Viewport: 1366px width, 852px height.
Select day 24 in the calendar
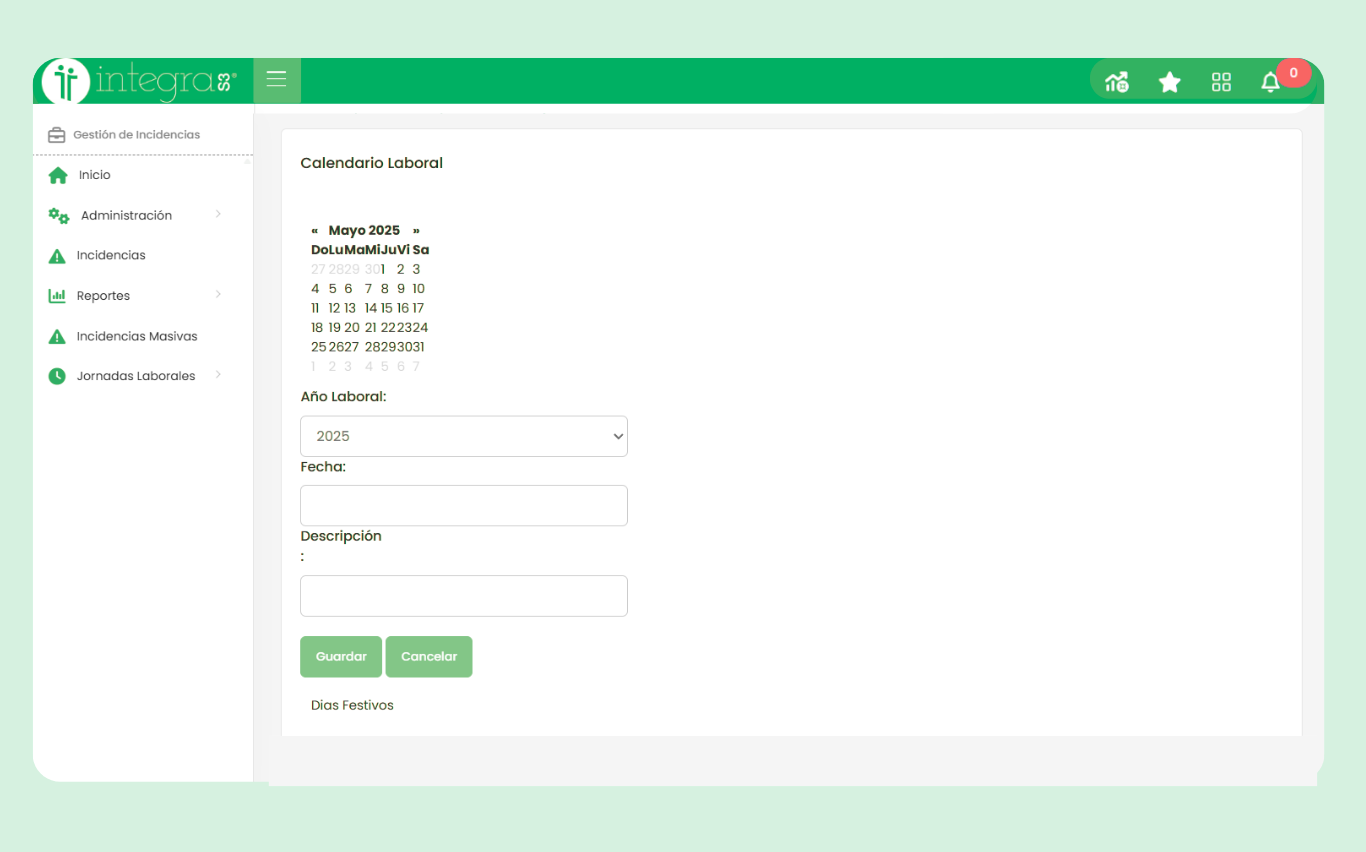pos(420,327)
